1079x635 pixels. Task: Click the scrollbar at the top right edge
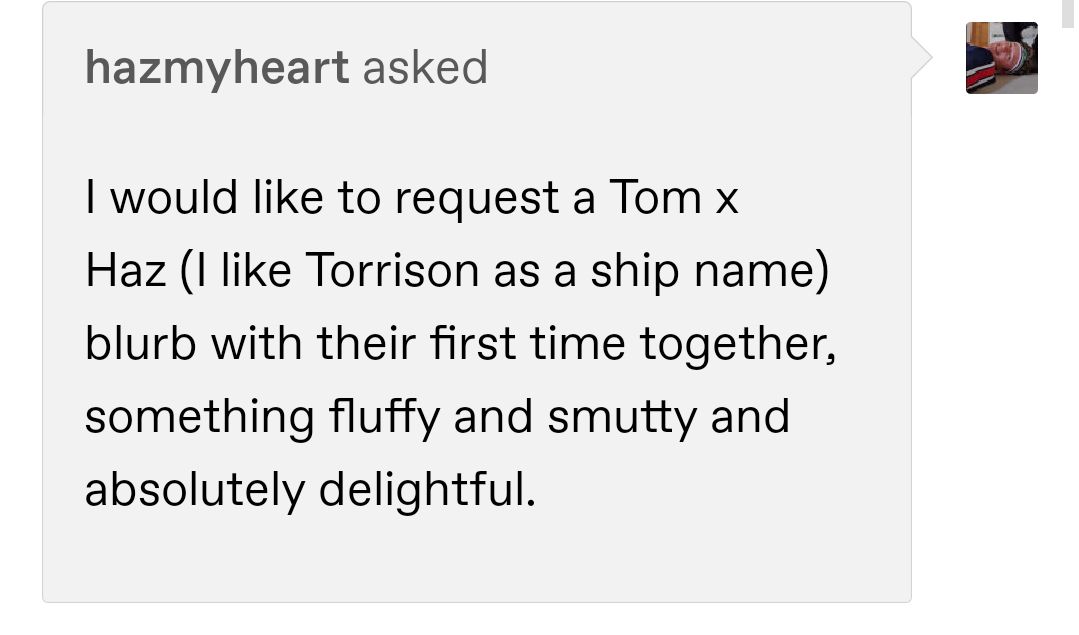point(1068,14)
